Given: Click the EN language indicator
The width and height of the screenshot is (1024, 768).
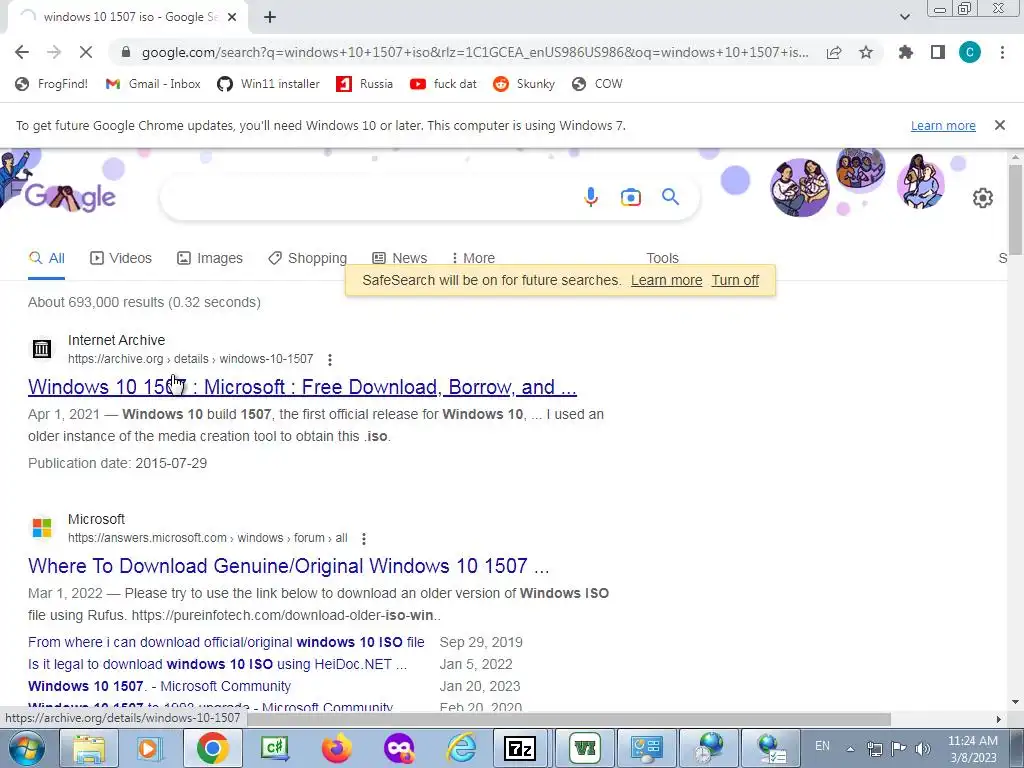Looking at the screenshot, I should 822,746.
